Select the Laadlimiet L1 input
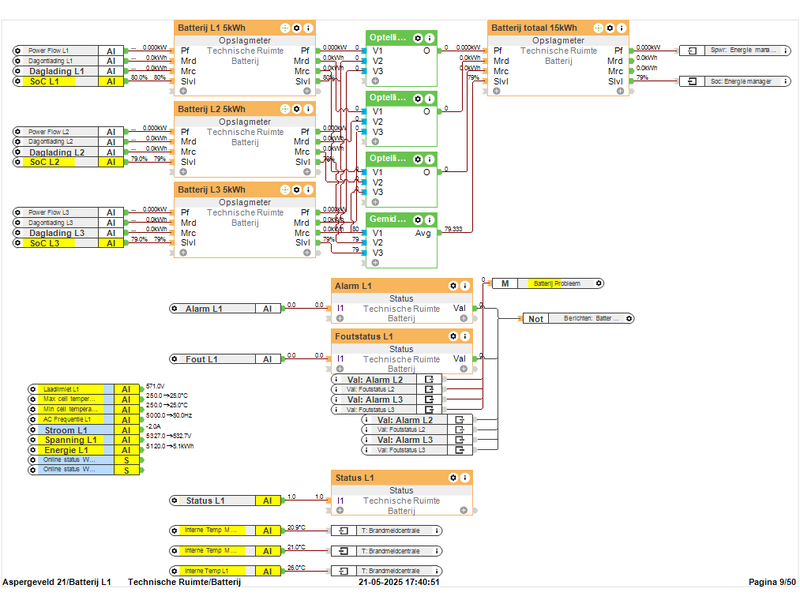Viewport: 800px width, 600px height. (84, 389)
